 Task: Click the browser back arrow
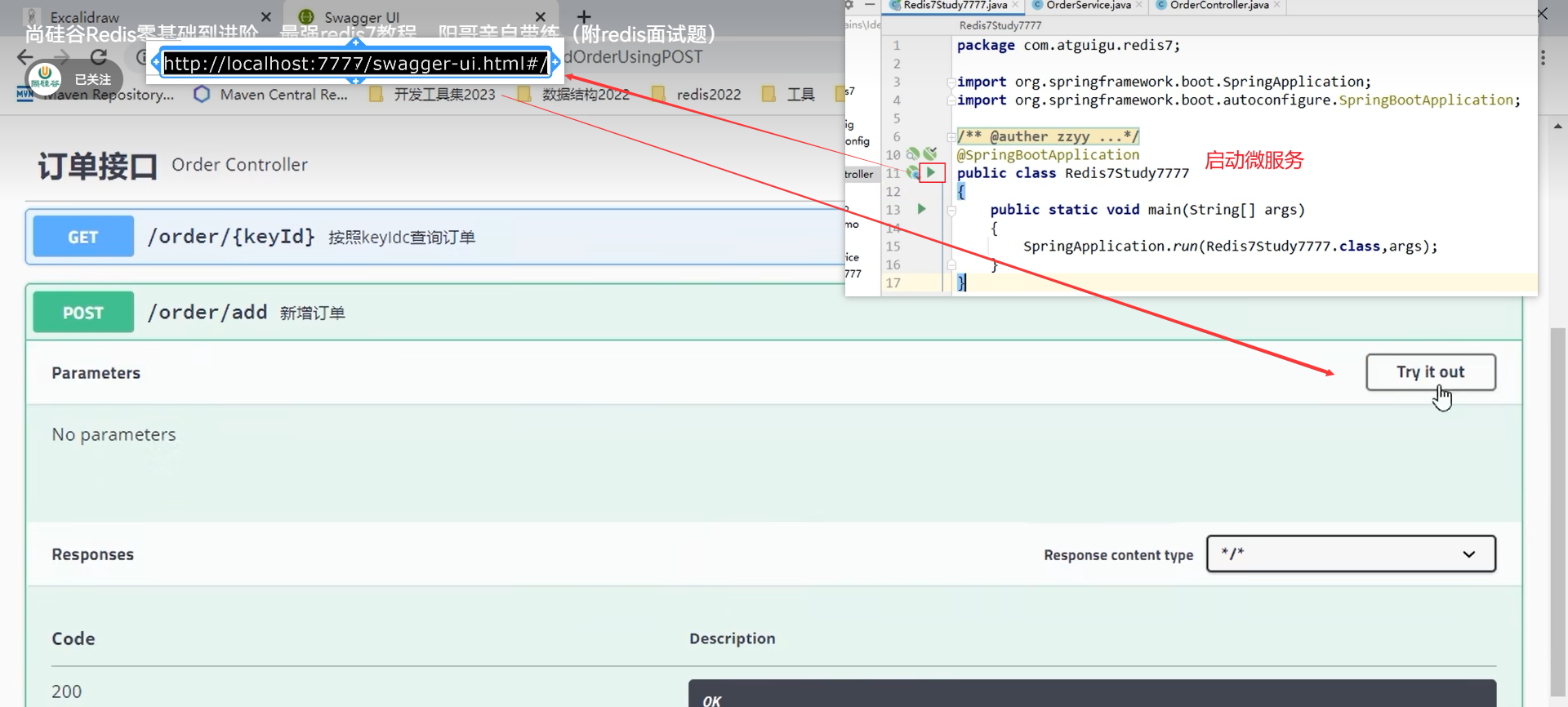coord(25,57)
